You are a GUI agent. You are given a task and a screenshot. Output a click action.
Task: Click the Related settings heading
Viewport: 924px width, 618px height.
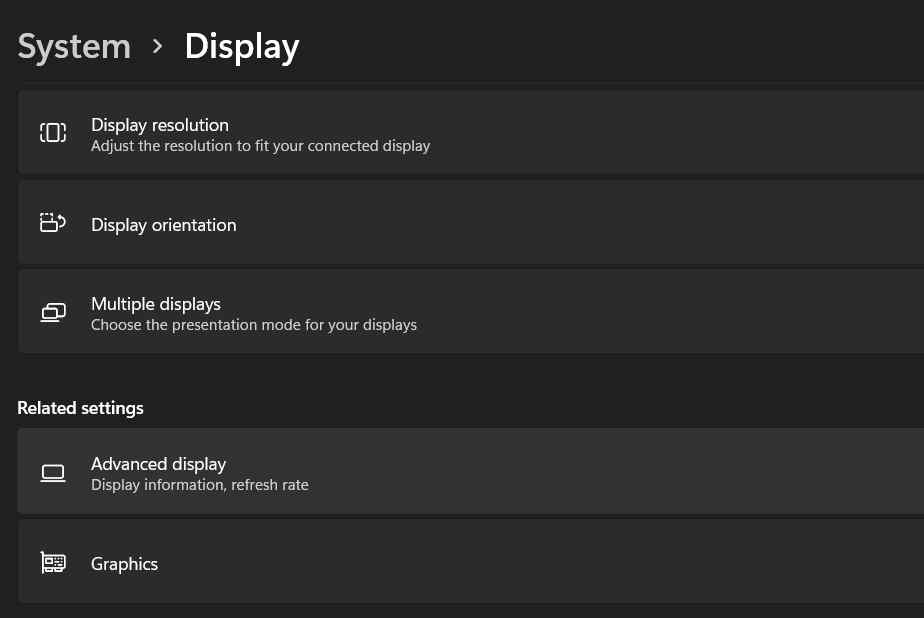coord(80,408)
